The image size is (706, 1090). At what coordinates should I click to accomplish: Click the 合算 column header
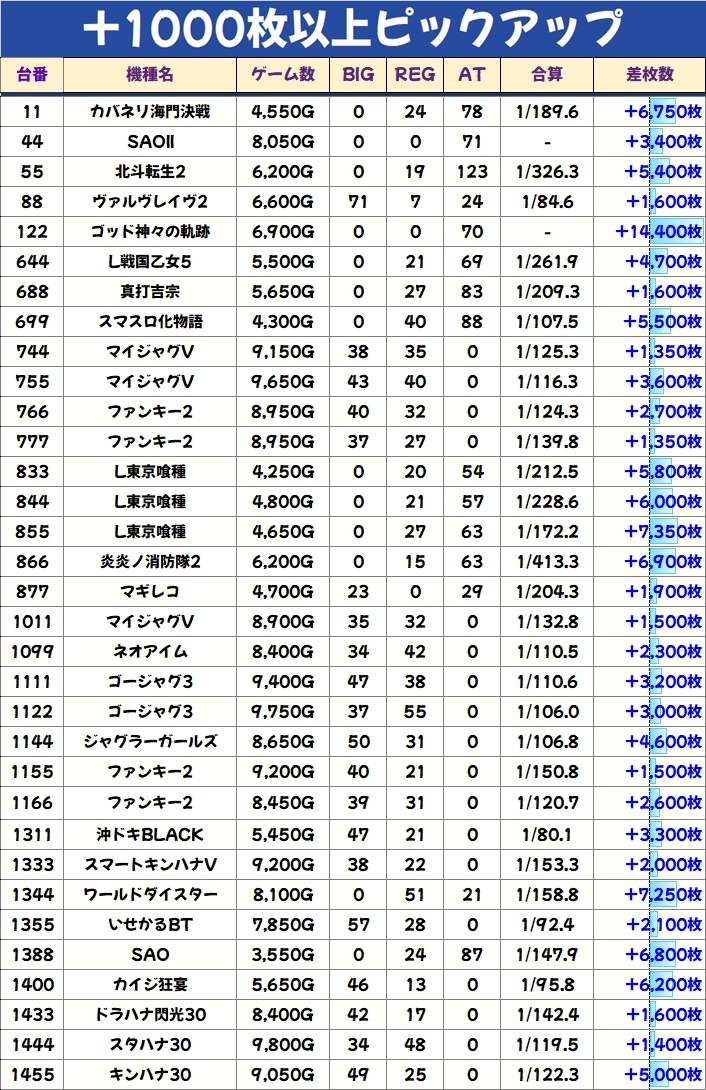[x=547, y=74]
